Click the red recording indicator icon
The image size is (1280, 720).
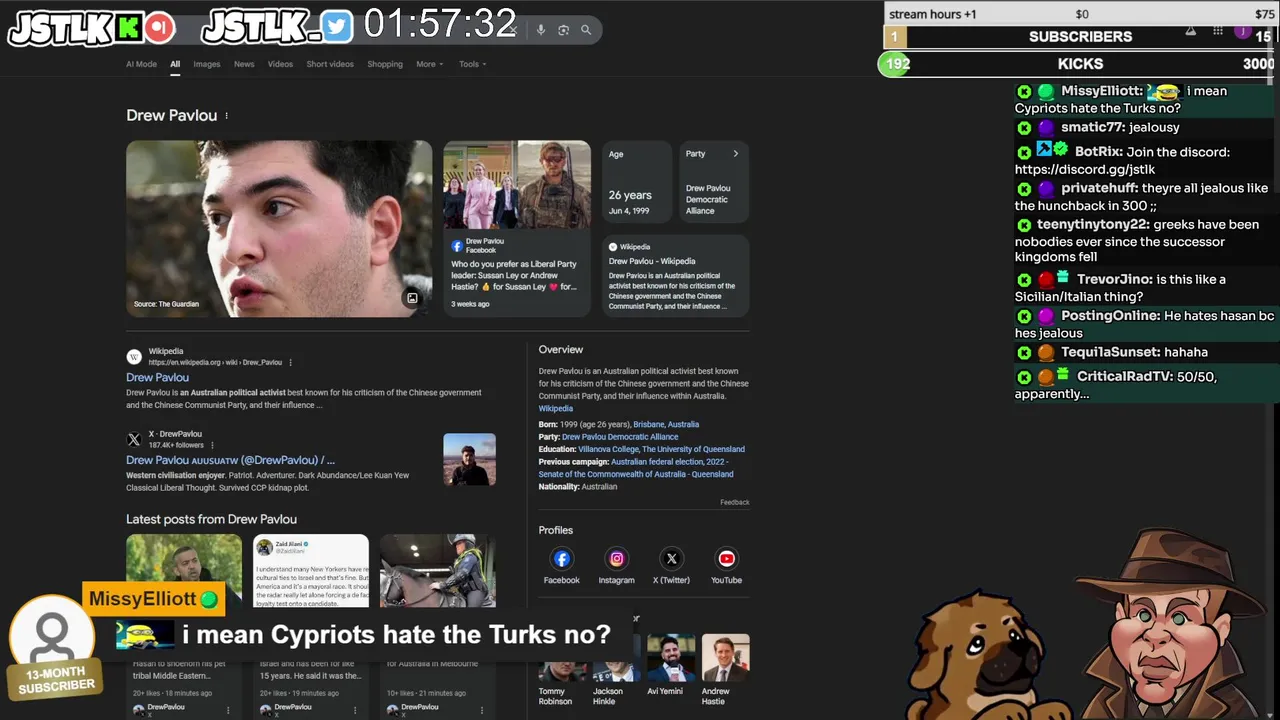coord(158,28)
